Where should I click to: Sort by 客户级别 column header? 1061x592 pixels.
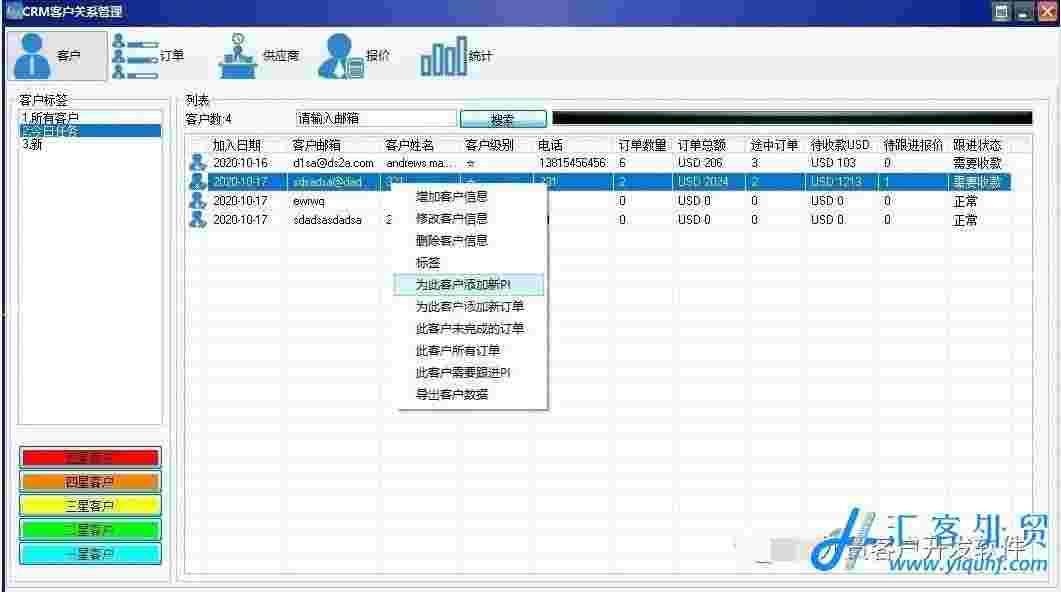click(x=489, y=145)
